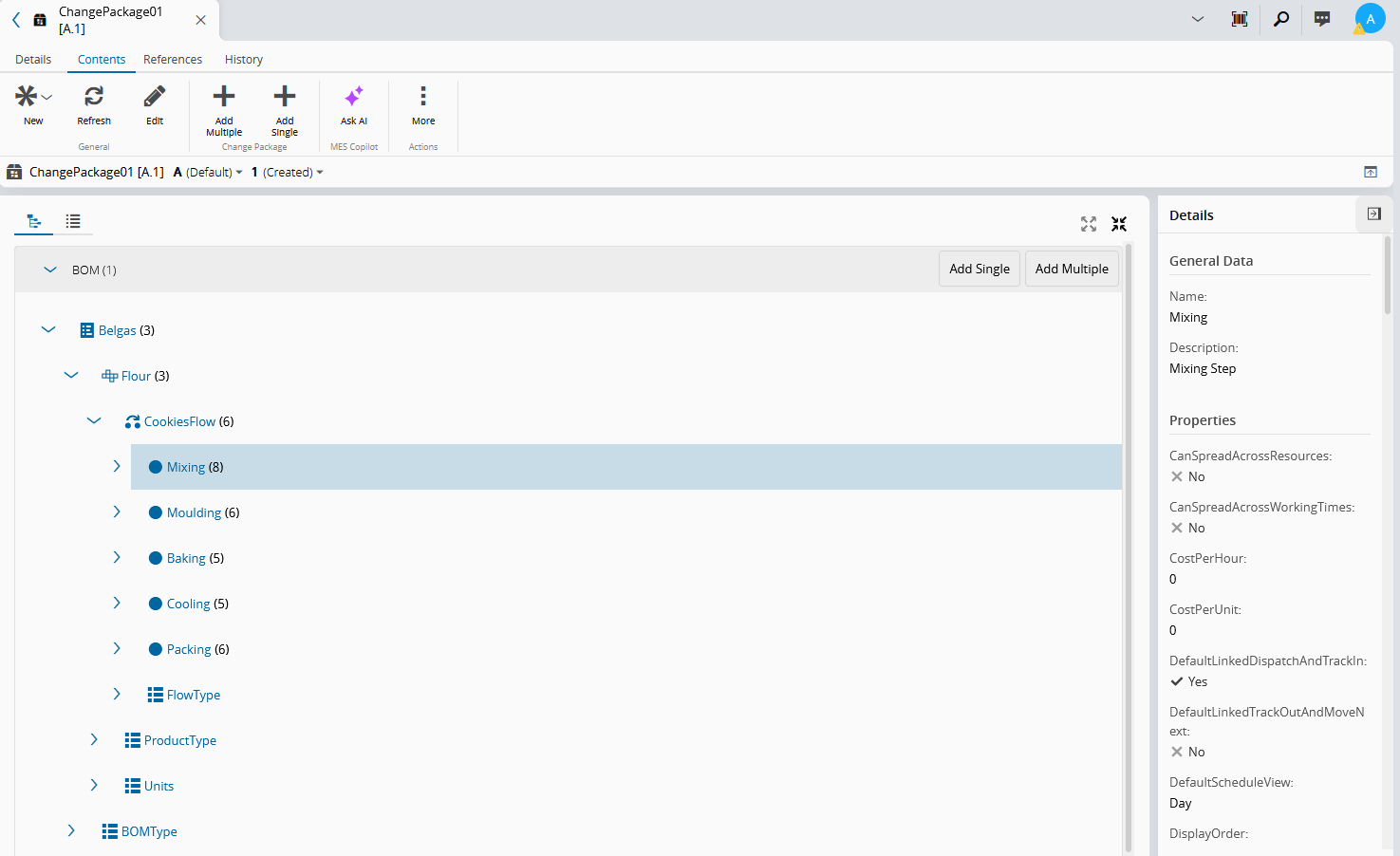
Task: Open the barcode scanner icon
Action: 1240,19
